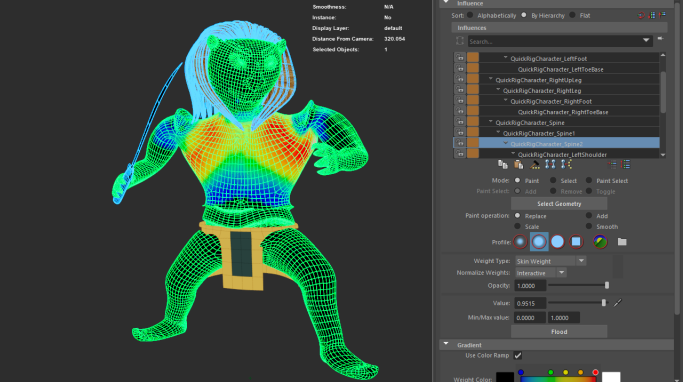Click the Flood button
683x382 pixels.
click(559, 331)
